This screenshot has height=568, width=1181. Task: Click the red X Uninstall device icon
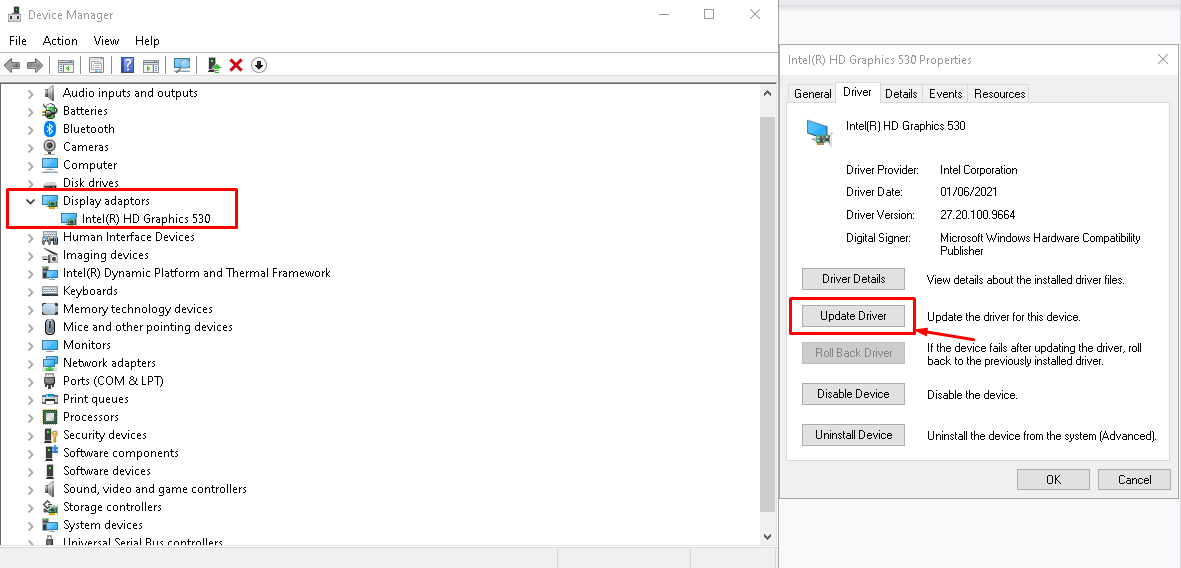point(236,66)
